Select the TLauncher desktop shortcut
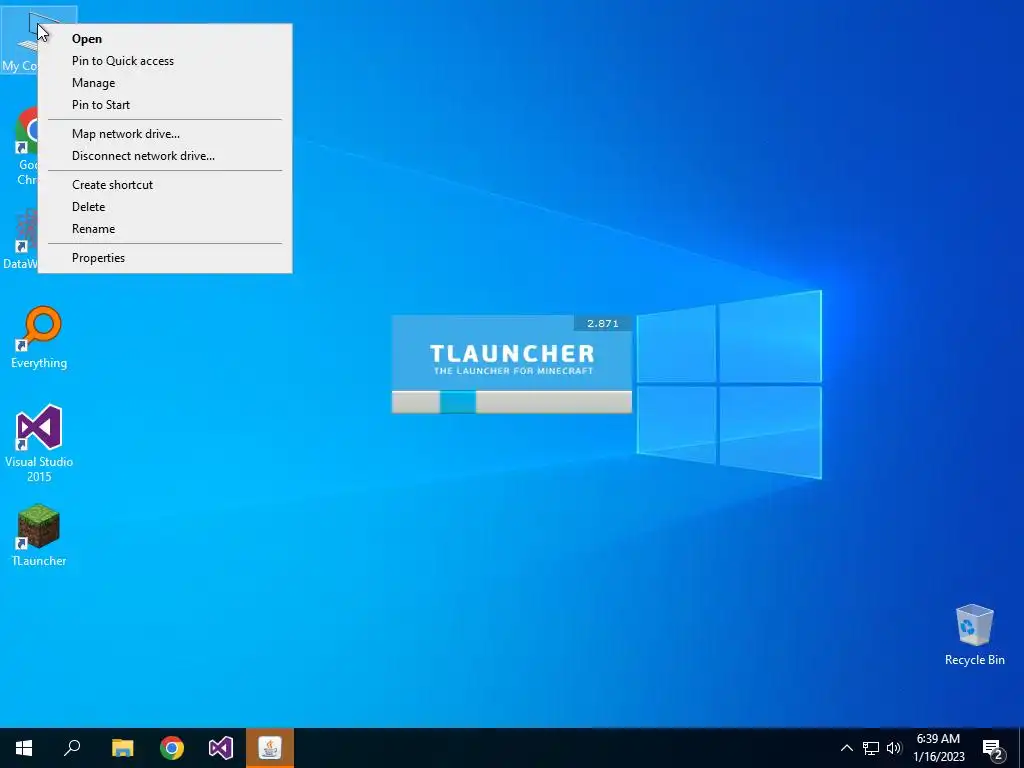This screenshot has width=1024, height=768. pyautogui.click(x=39, y=535)
